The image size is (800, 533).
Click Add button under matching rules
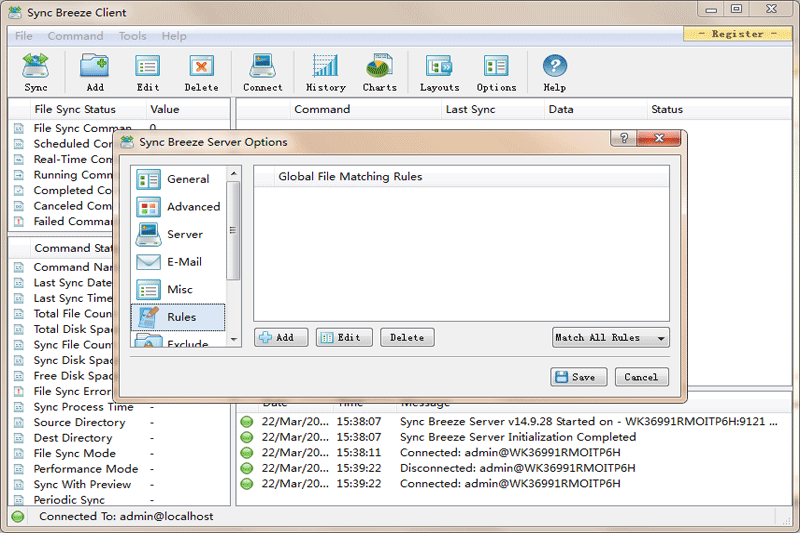coord(281,337)
